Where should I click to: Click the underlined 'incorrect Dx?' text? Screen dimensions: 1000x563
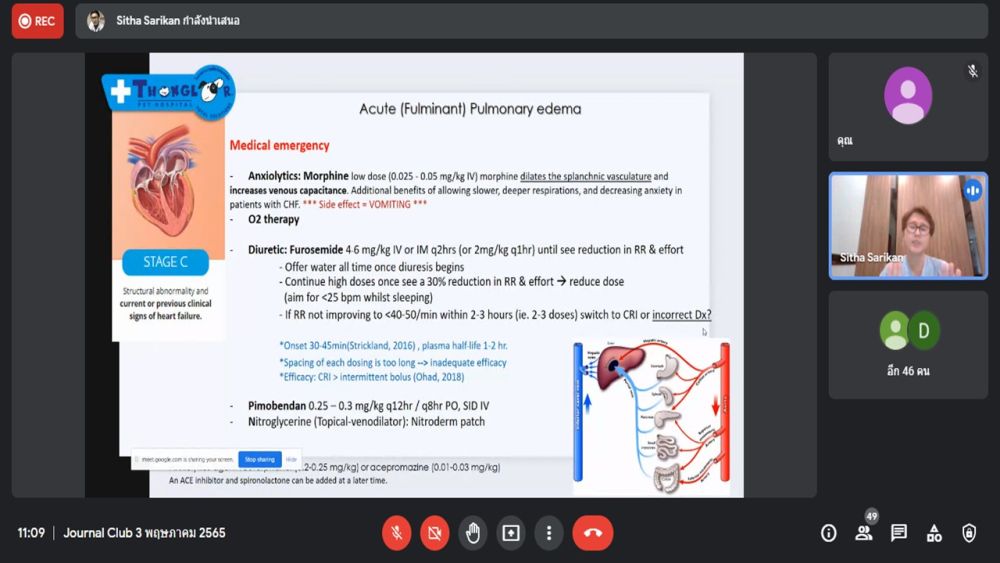(x=681, y=315)
